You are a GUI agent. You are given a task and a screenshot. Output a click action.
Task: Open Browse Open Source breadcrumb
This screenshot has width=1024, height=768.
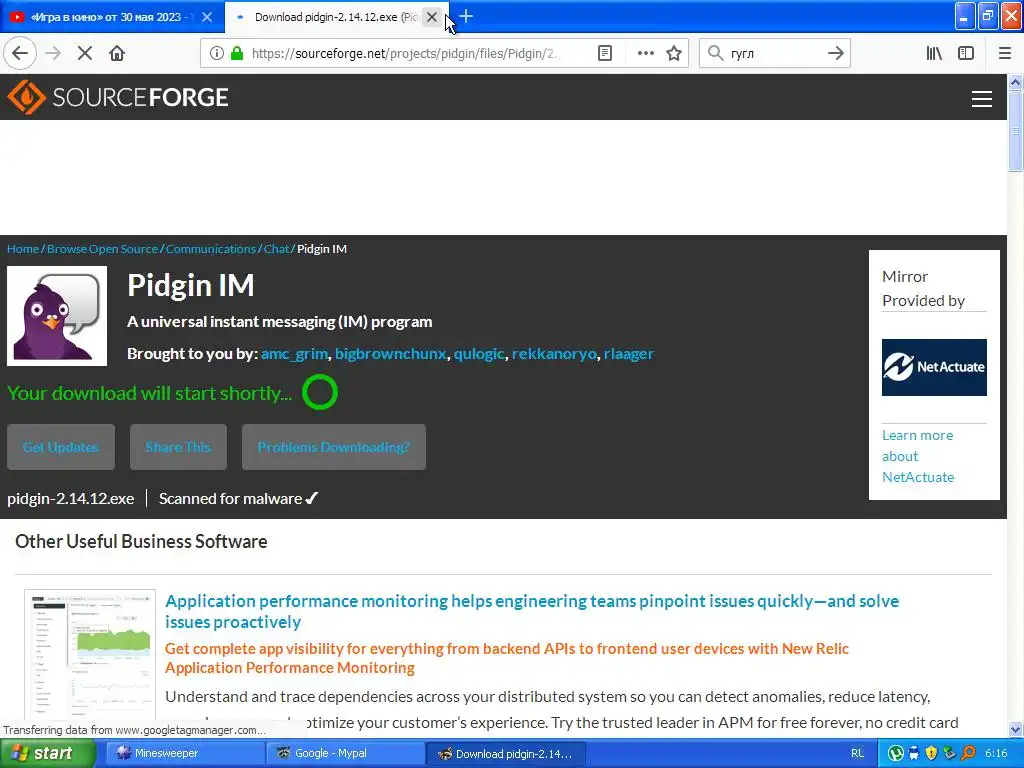click(x=103, y=249)
